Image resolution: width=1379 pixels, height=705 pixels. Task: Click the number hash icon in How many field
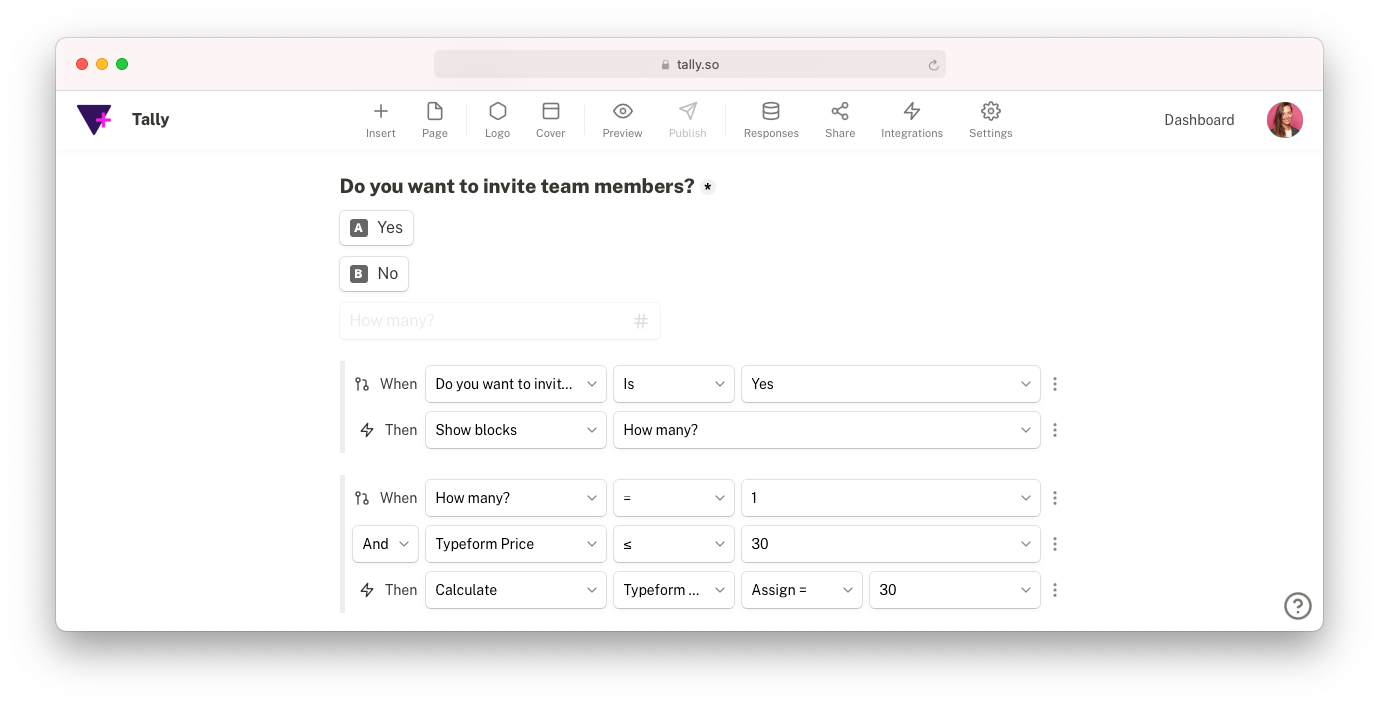click(x=641, y=321)
